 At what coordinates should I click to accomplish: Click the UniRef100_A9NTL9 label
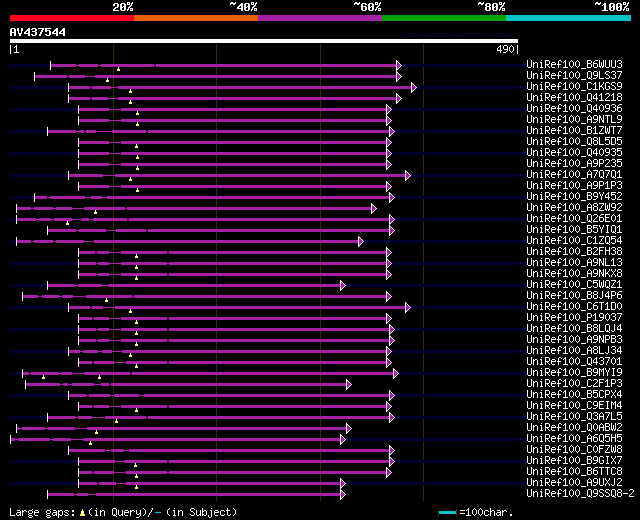coord(574,120)
